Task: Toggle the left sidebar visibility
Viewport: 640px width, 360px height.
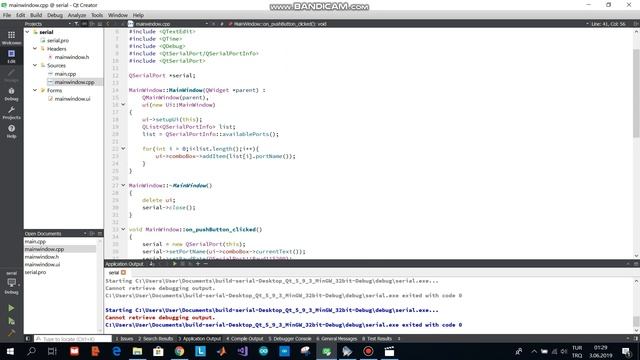Action: pyautogui.click(x=28, y=338)
